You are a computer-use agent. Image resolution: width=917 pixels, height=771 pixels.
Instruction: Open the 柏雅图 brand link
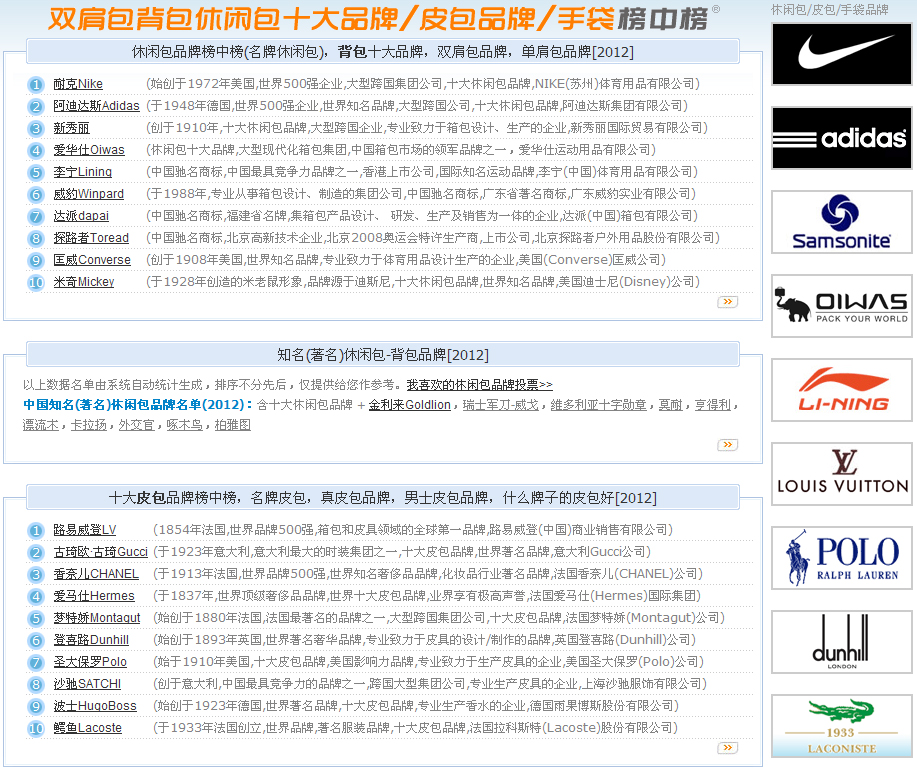(232, 425)
